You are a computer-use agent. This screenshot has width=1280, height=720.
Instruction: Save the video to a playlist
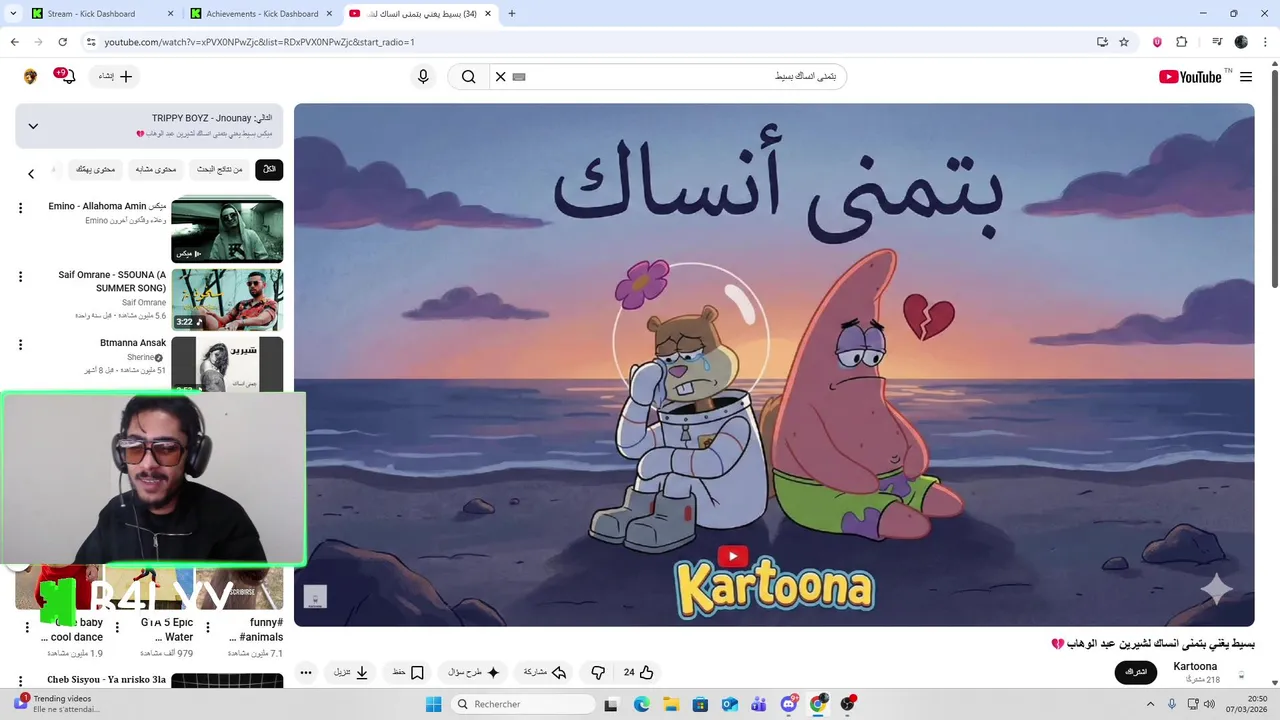pos(408,672)
